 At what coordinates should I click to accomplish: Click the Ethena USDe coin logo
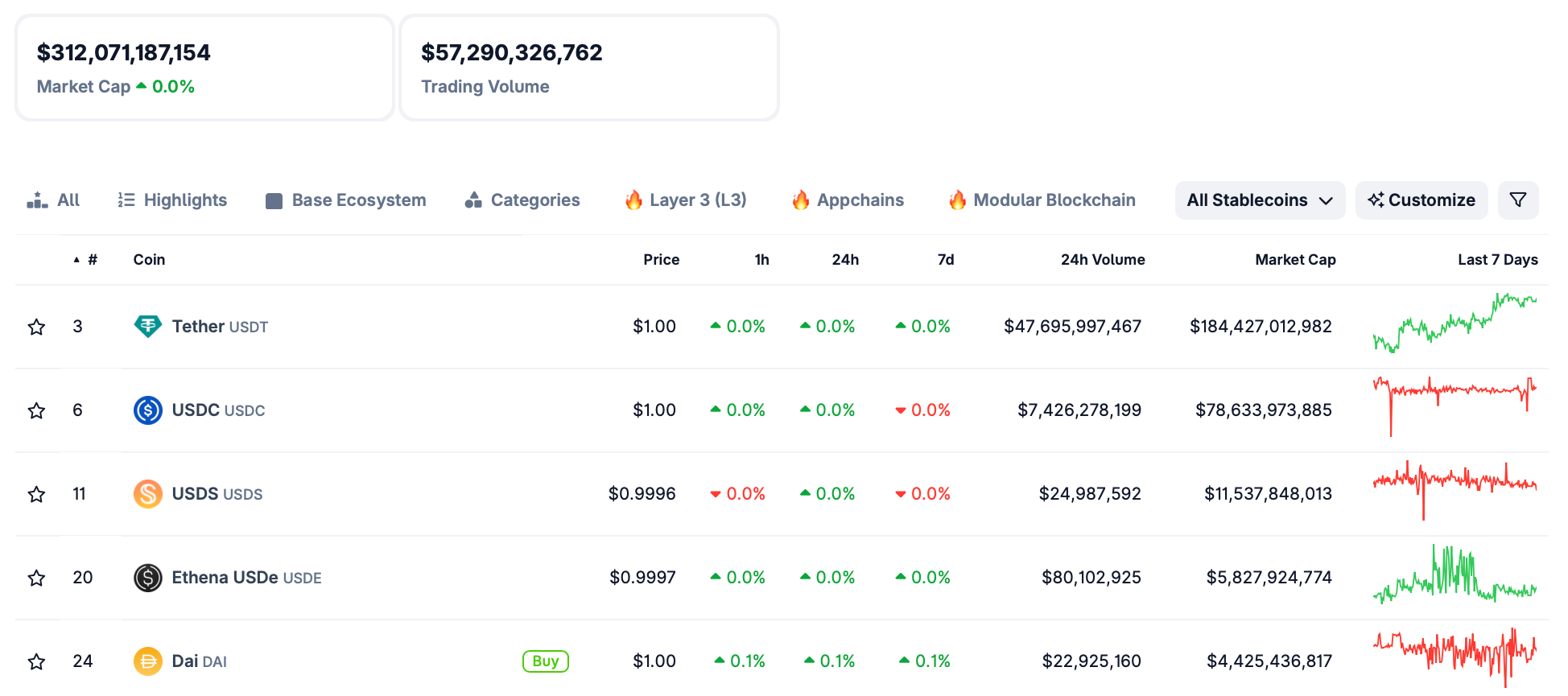tap(147, 578)
